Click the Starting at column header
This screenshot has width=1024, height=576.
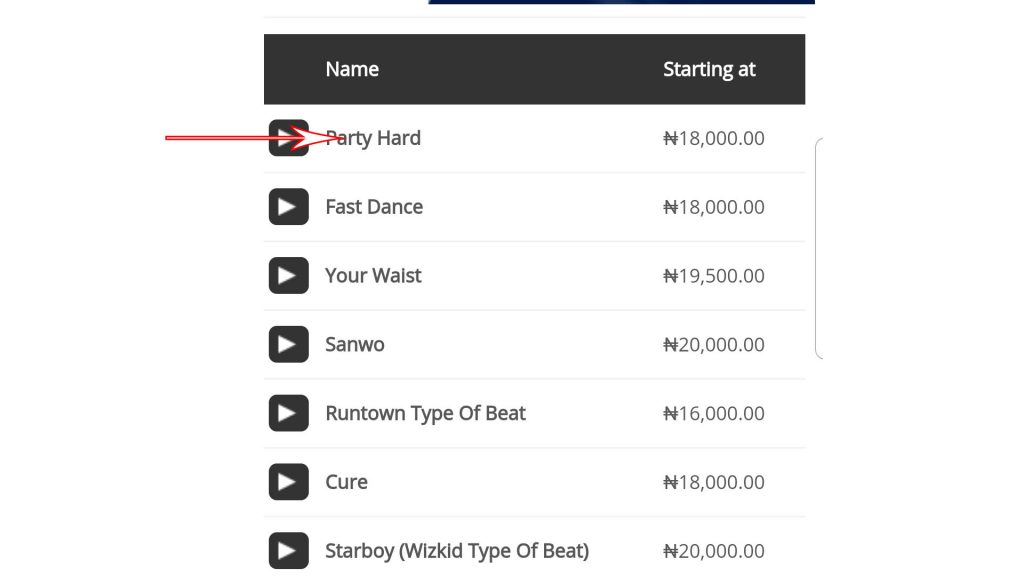709,69
